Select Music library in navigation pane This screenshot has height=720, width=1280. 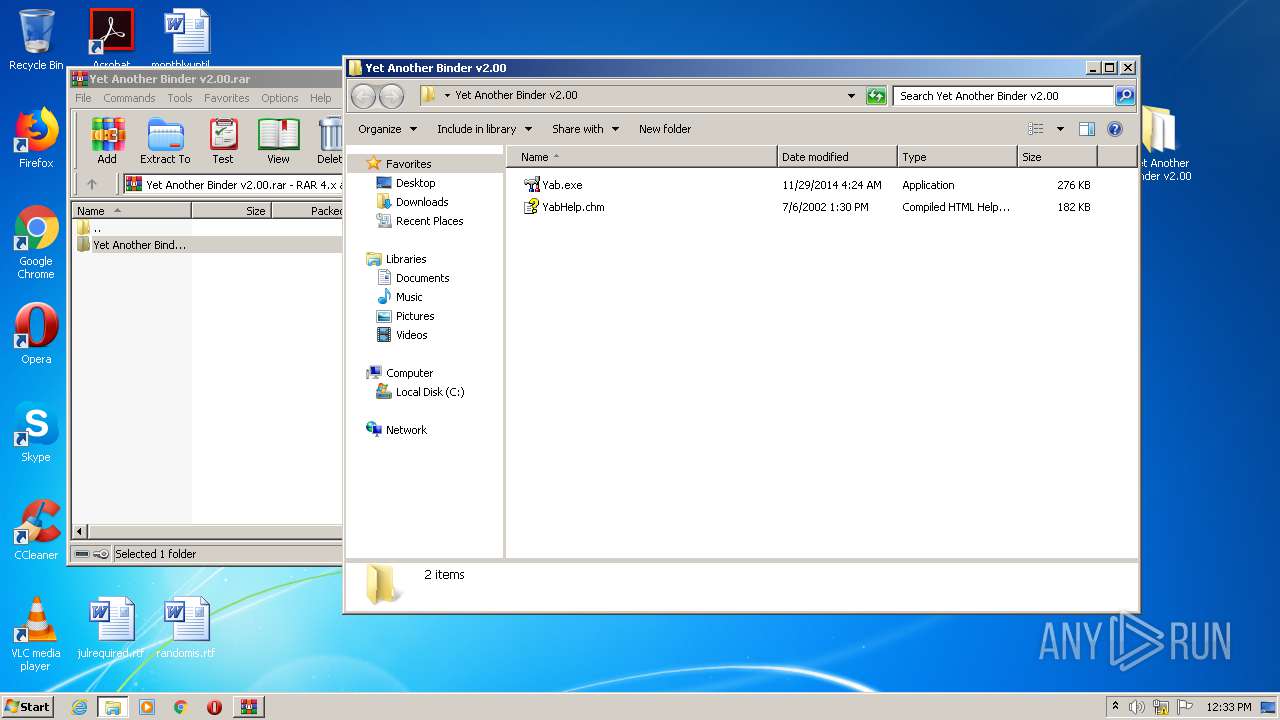point(409,297)
